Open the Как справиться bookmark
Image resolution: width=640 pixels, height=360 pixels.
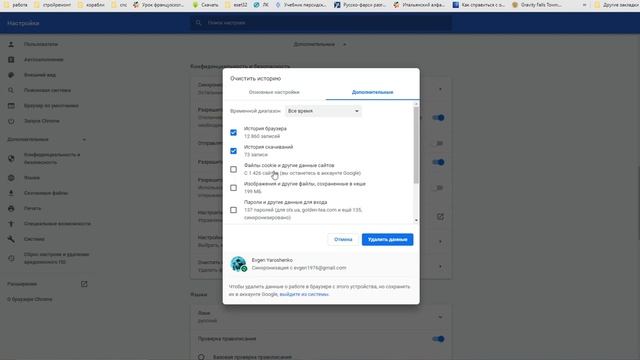(x=478, y=5)
